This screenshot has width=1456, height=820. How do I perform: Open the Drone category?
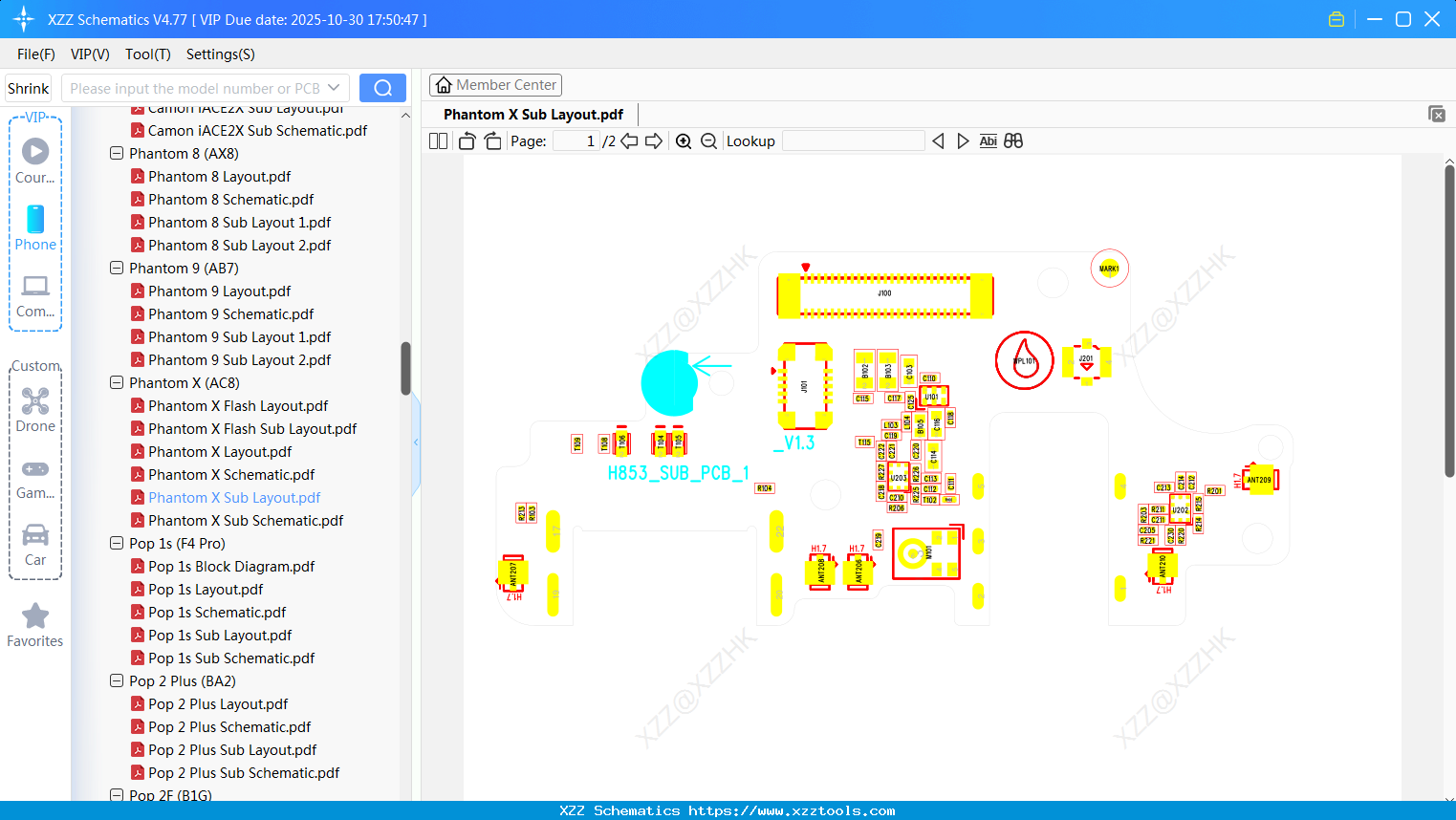pyautogui.click(x=35, y=410)
